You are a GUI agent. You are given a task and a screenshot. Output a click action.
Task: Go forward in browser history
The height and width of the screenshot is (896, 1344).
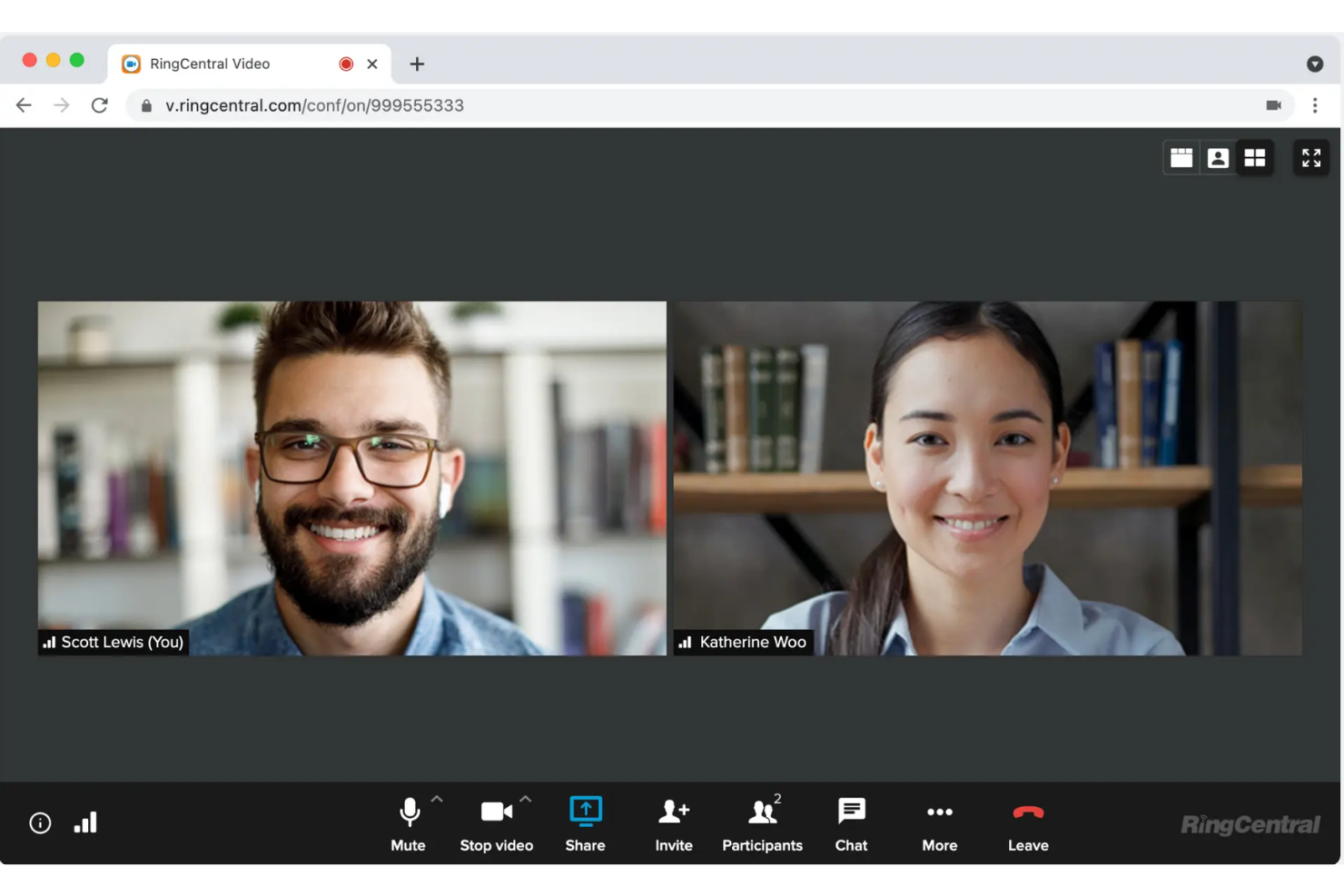62,105
